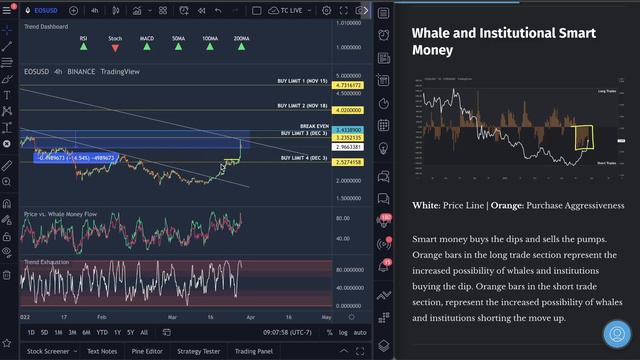Set the chart range to 6M
640x360 pixels.
86,333
